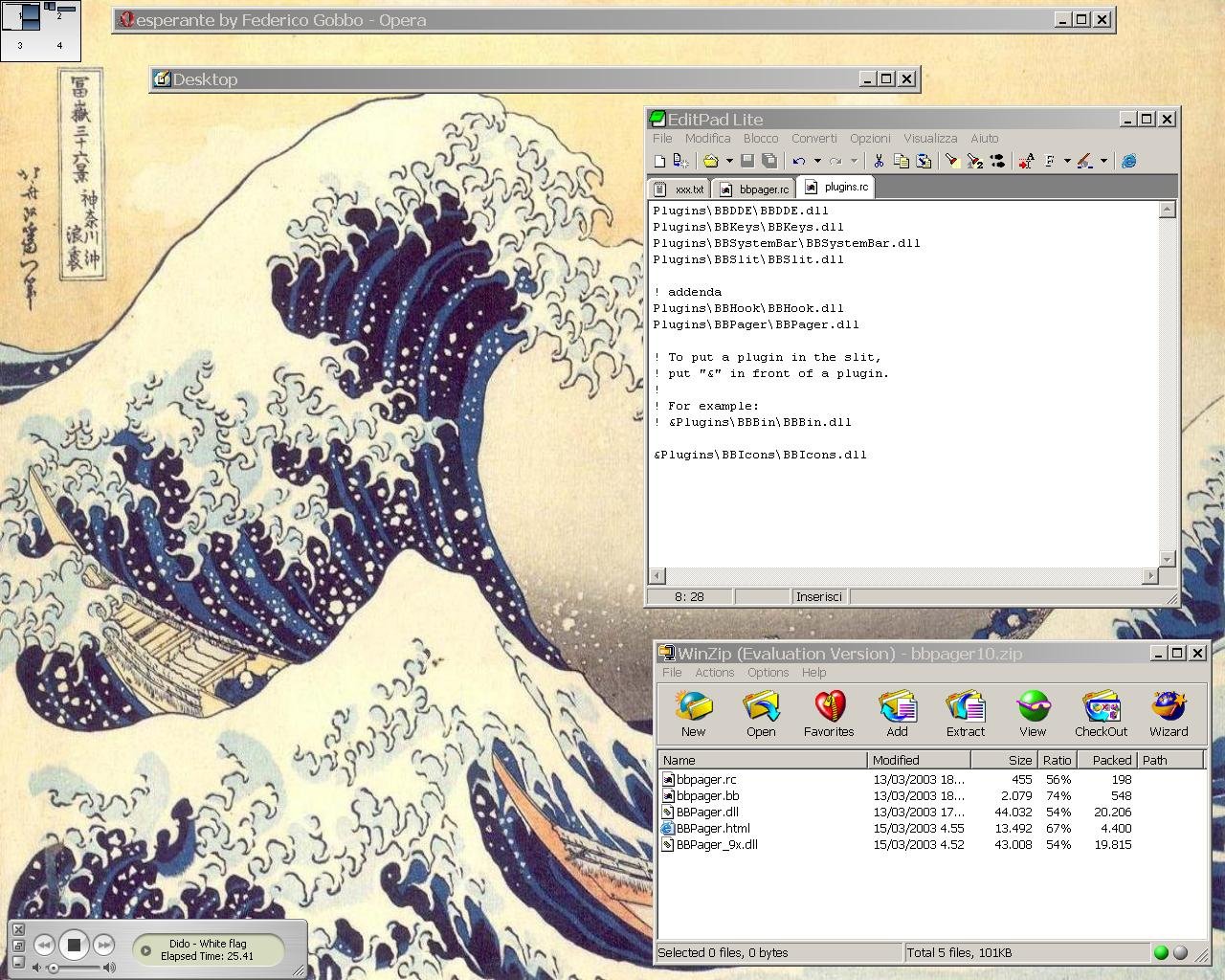Viewport: 1225px width, 980px height.
Task: Click Rewind button in media player
Action: (44, 945)
